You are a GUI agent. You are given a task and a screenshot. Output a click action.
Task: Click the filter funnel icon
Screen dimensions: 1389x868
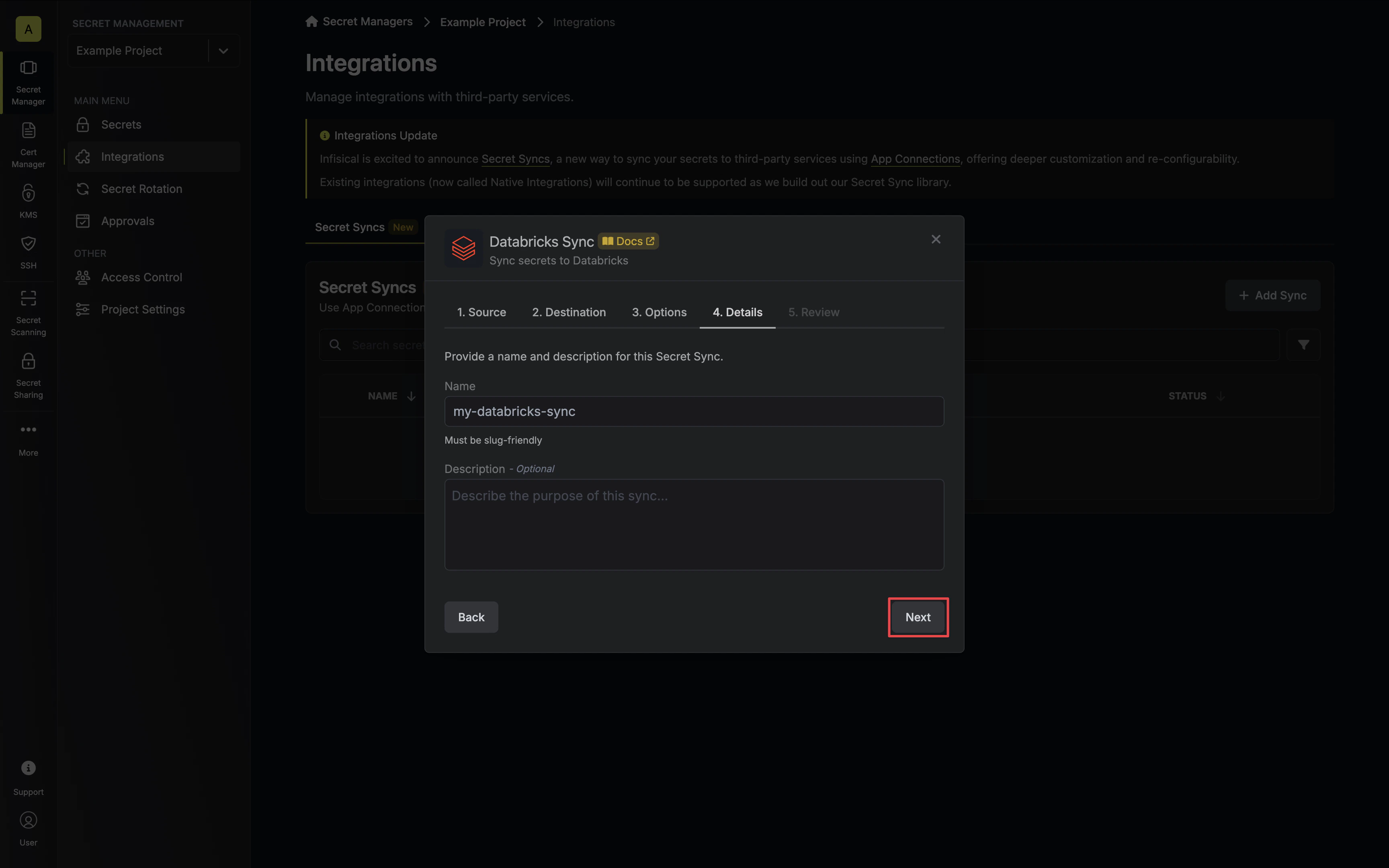pyautogui.click(x=1303, y=344)
